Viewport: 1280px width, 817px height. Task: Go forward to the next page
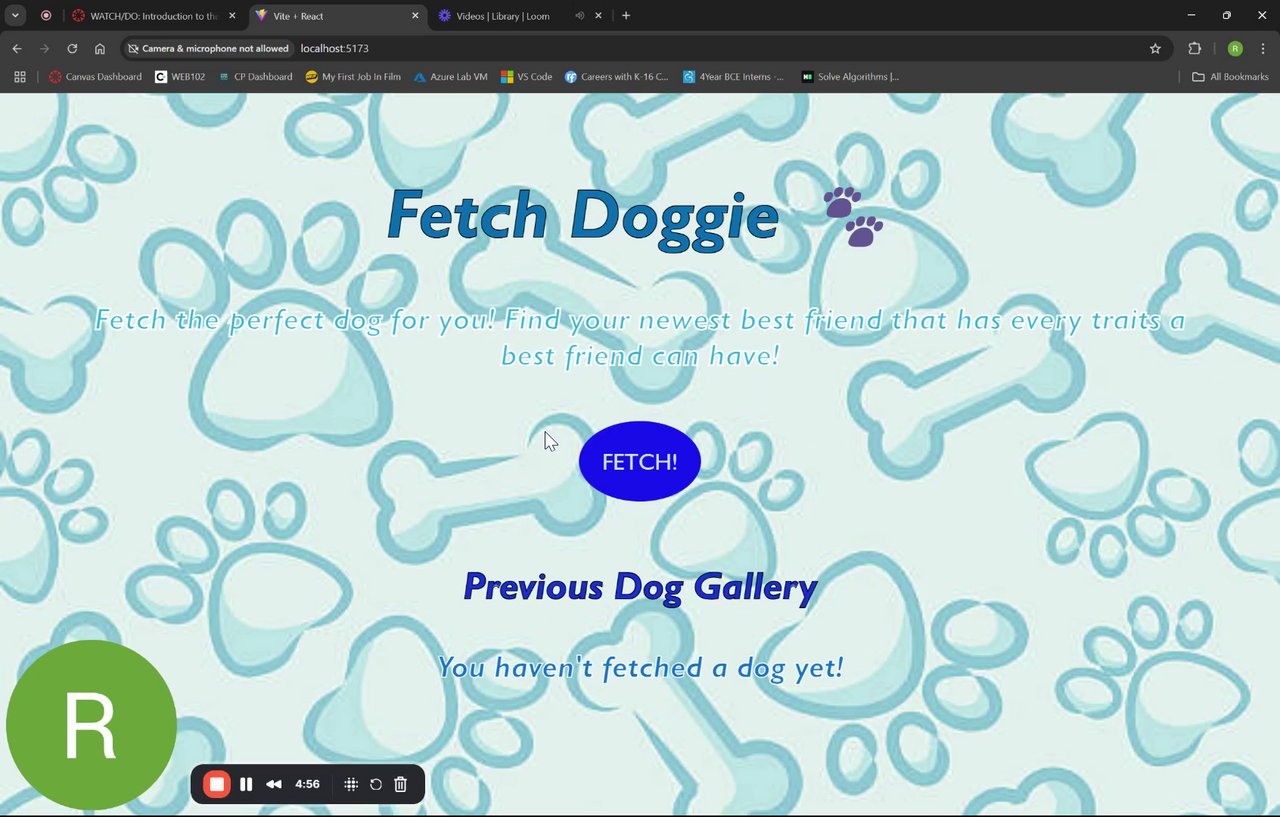point(44,48)
